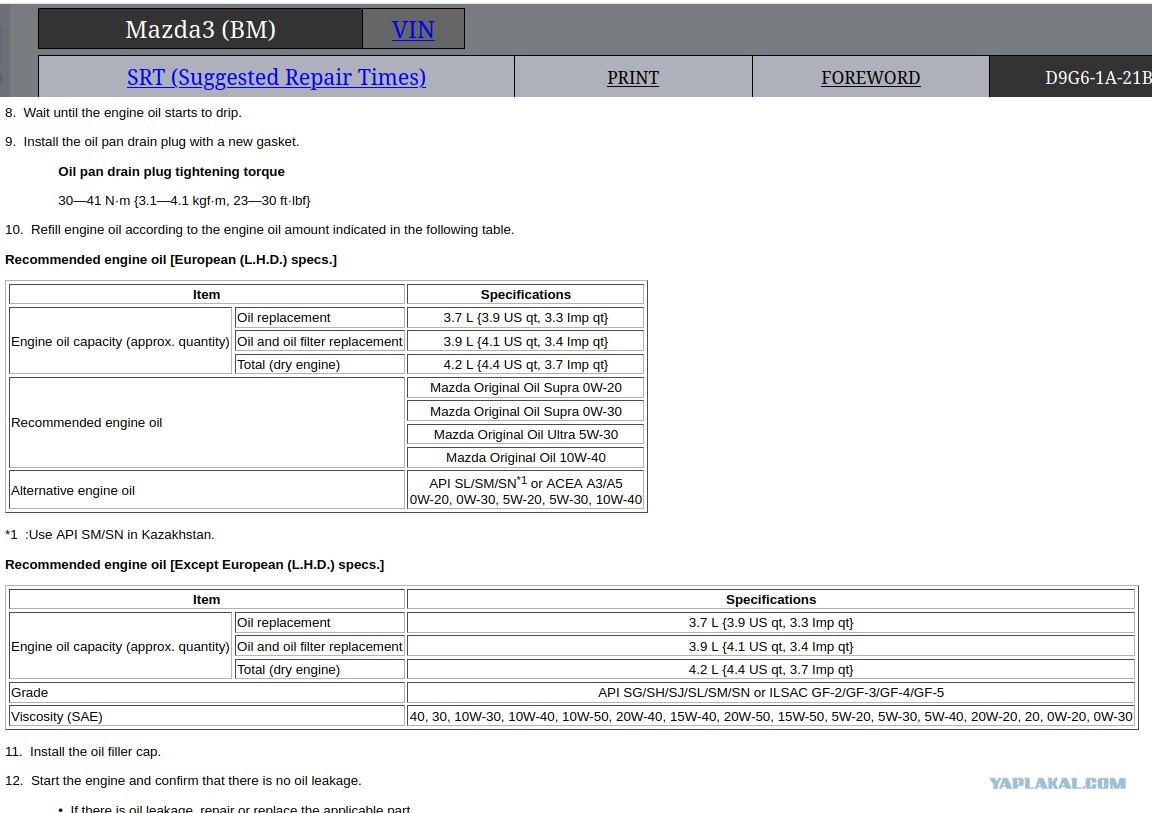Select the Mazda3 (BM) header

pyautogui.click(x=200, y=29)
